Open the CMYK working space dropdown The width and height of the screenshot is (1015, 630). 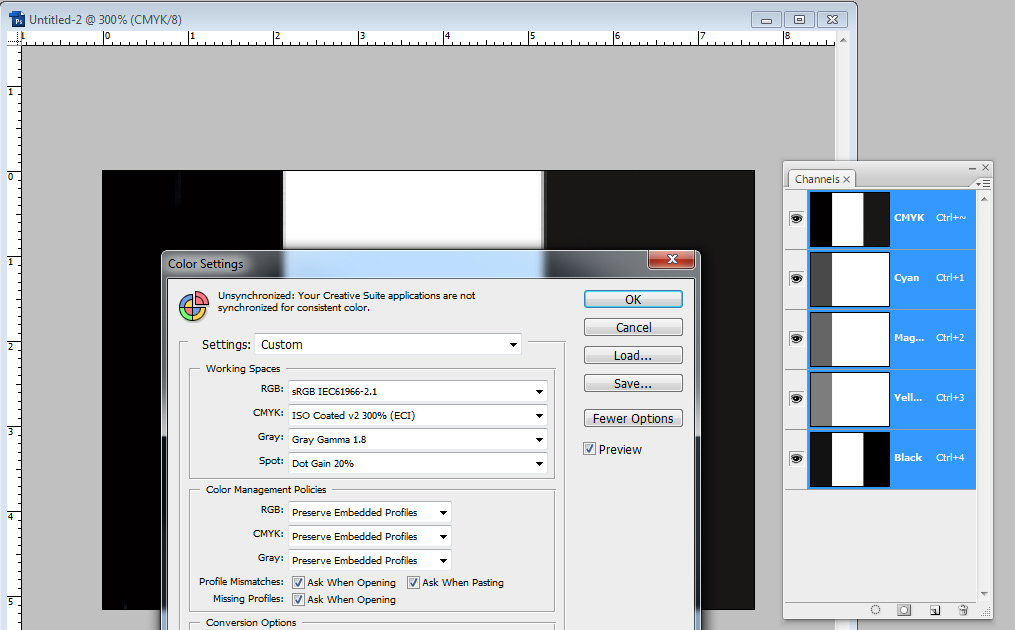(418, 415)
